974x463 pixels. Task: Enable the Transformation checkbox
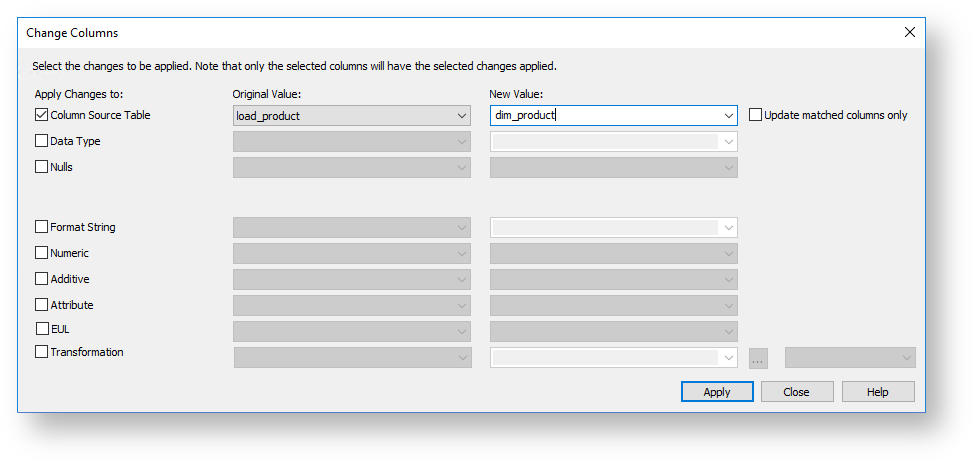(41, 352)
